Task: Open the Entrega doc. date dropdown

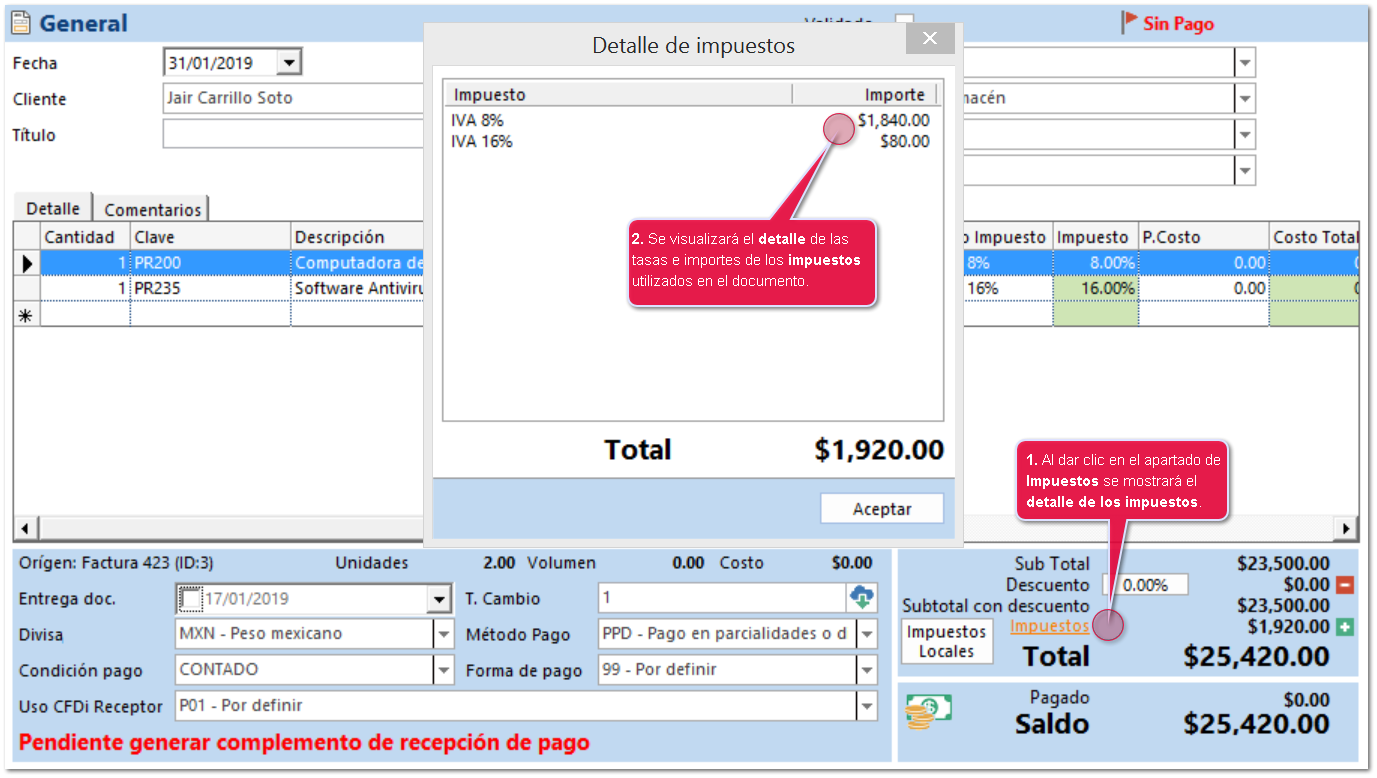Action: tap(439, 599)
